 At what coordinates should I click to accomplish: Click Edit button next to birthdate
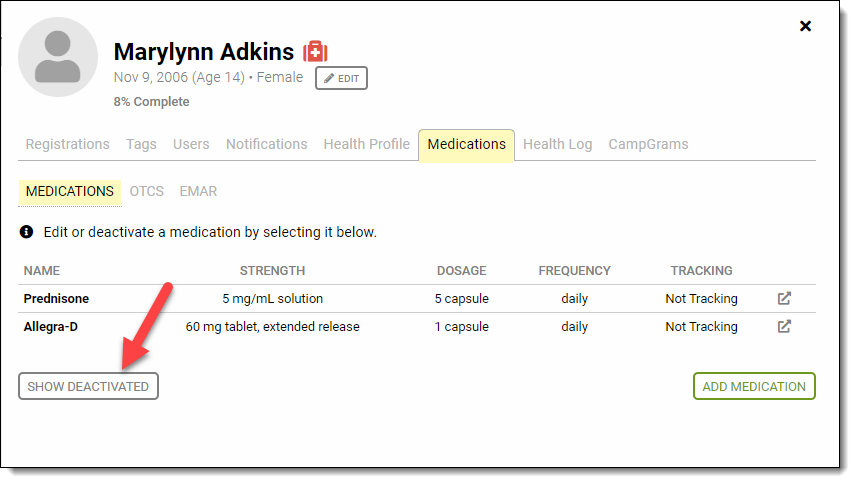[341, 78]
